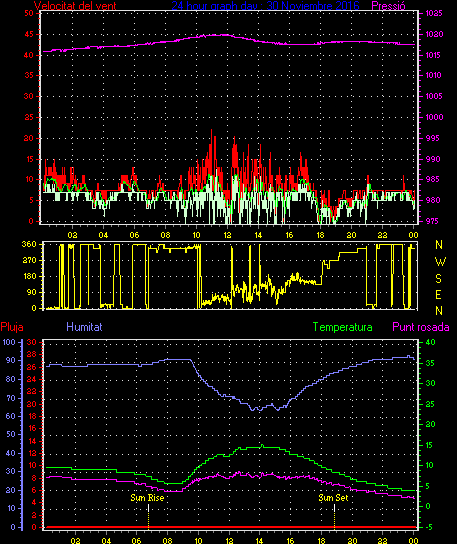
Task: Click the 'Humitat' legend label
Action: click(x=84, y=327)
